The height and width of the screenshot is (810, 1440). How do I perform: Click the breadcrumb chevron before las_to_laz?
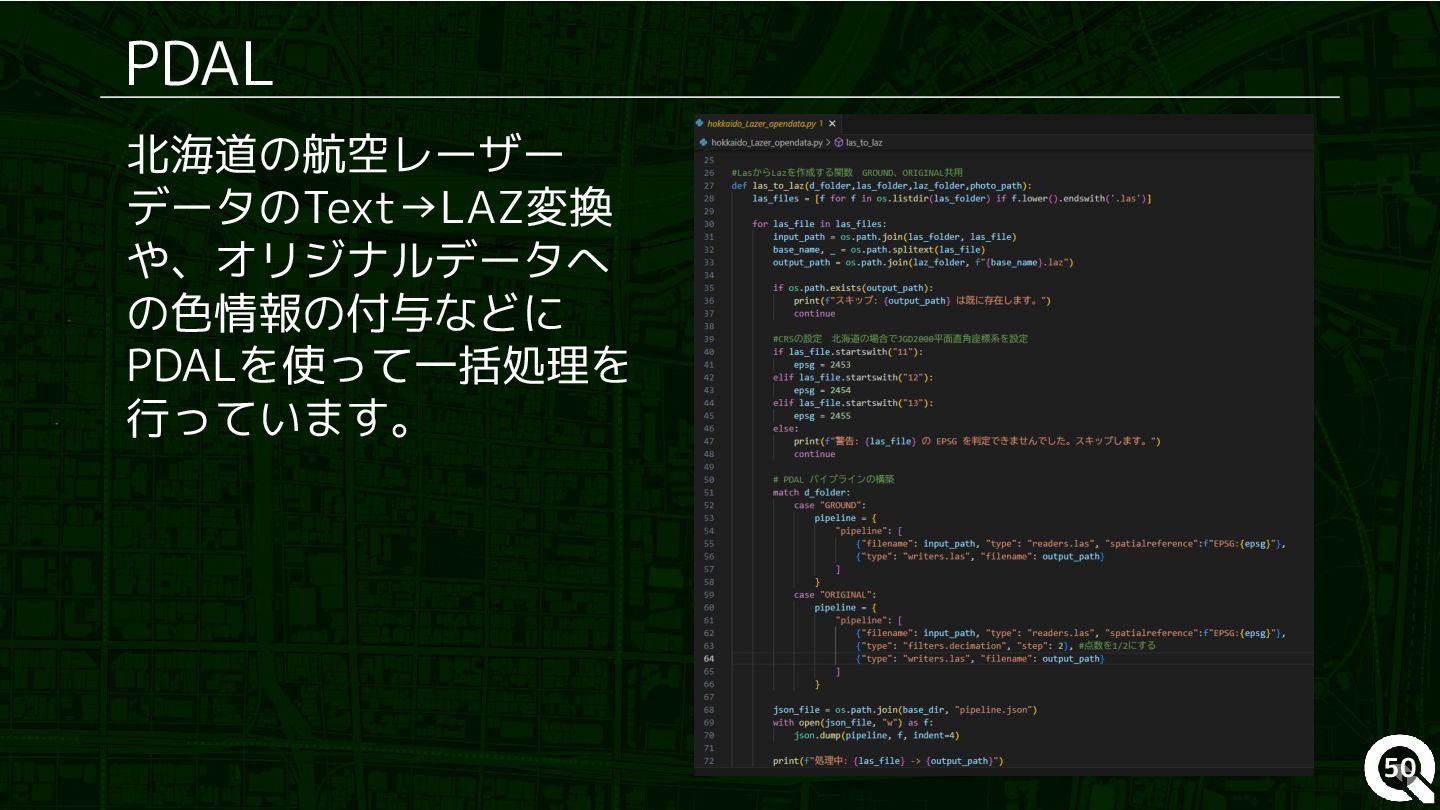coord(828,143)
